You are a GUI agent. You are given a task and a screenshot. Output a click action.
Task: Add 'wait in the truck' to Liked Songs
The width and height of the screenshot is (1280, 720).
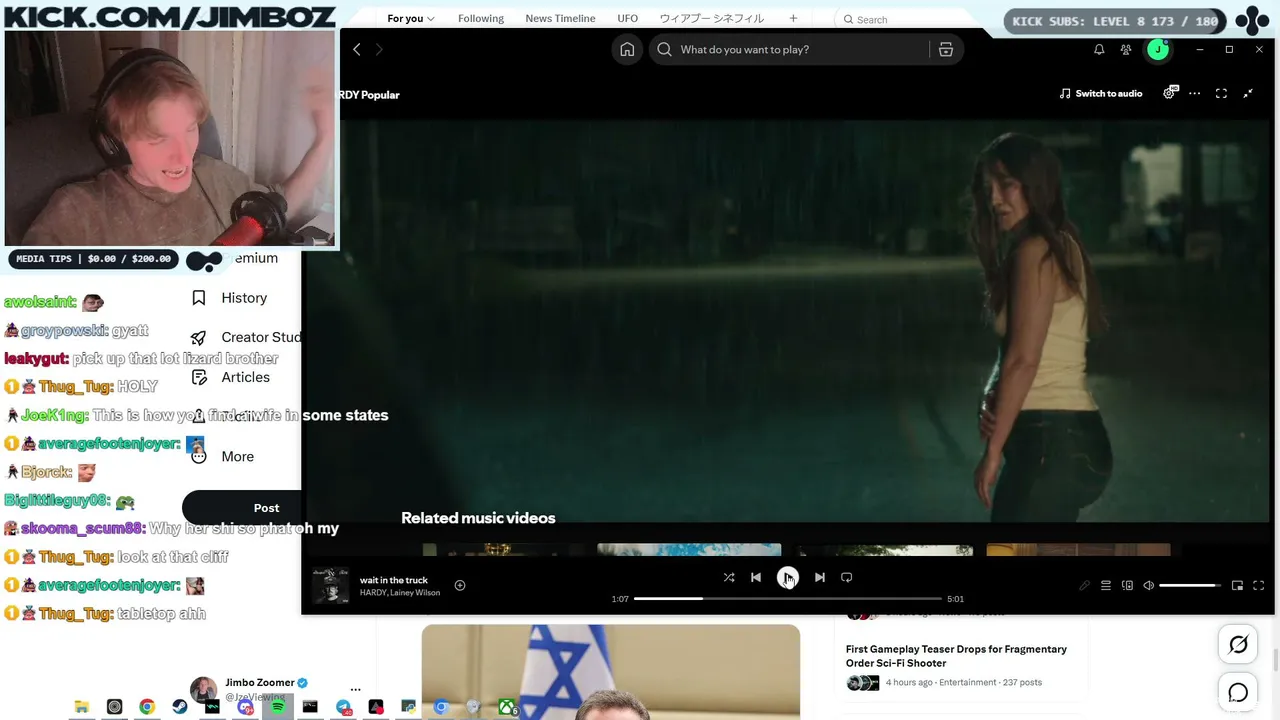460,585
